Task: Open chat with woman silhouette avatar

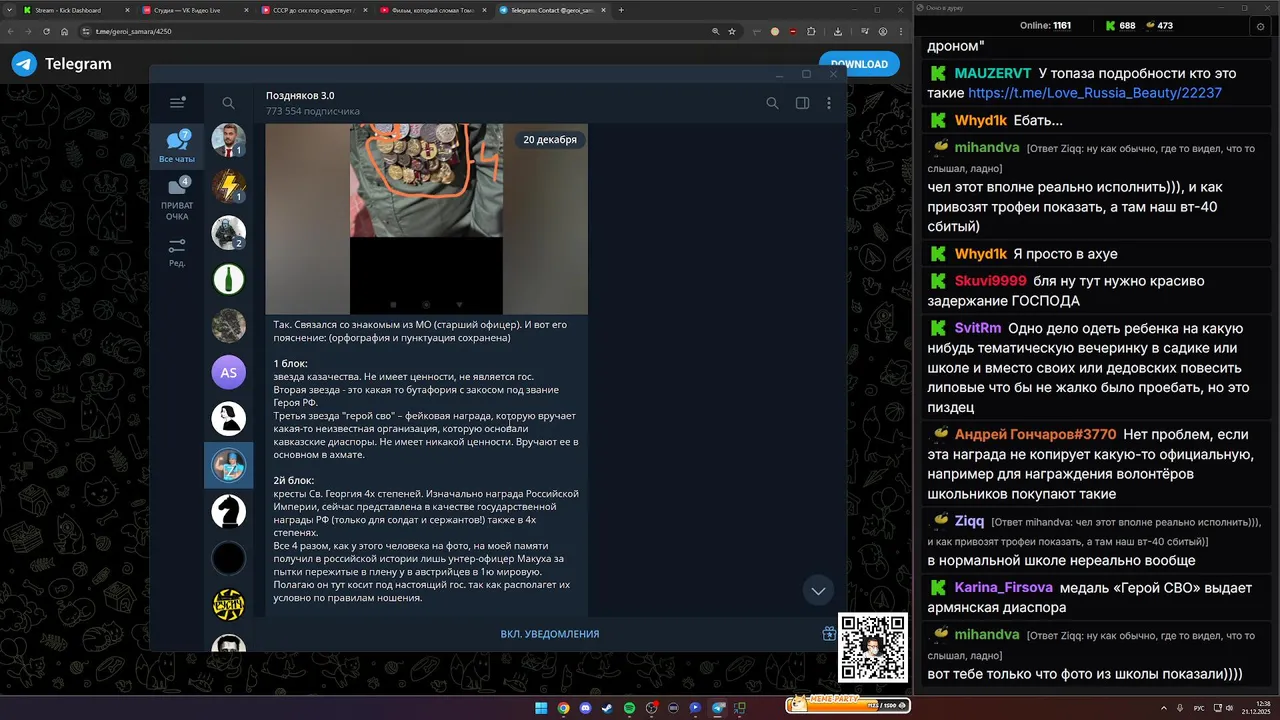Action: [229, 418]
